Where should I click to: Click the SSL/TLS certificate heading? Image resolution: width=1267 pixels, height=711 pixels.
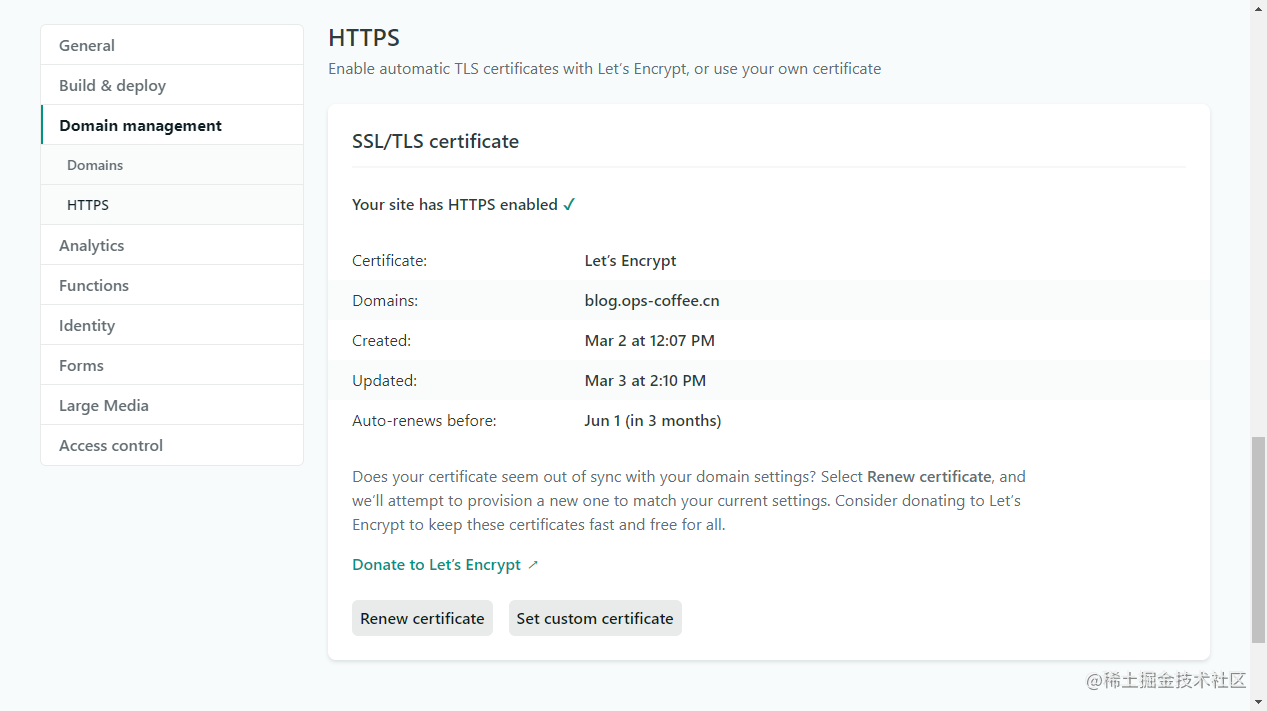436,141
